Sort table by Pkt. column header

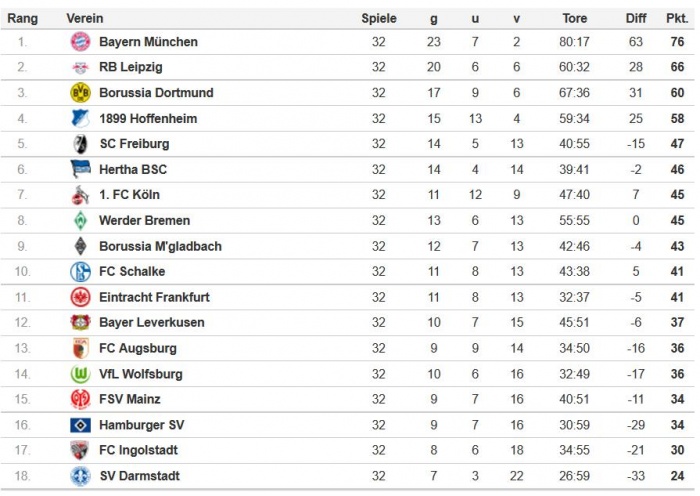pyautogui.click(x=676, y=18)
